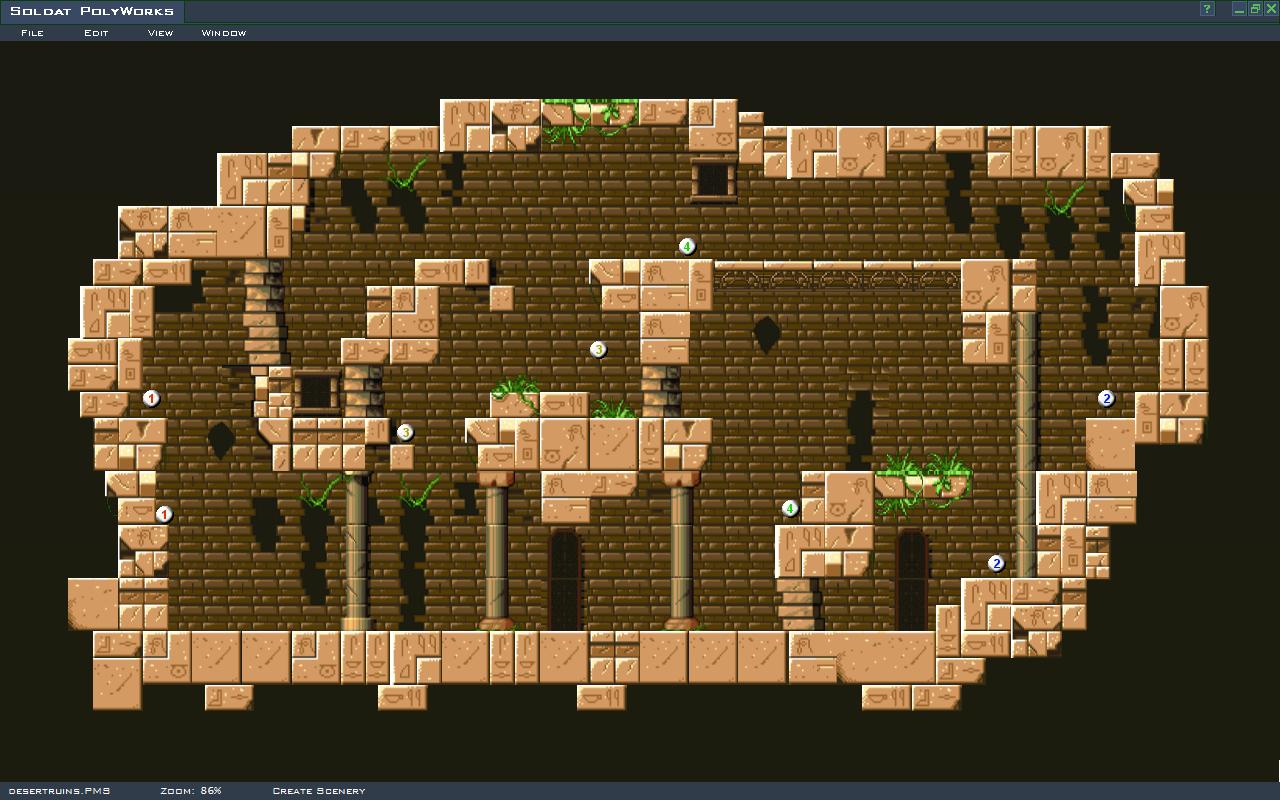Select the lower red spawn marker 1

coord(164,514)
